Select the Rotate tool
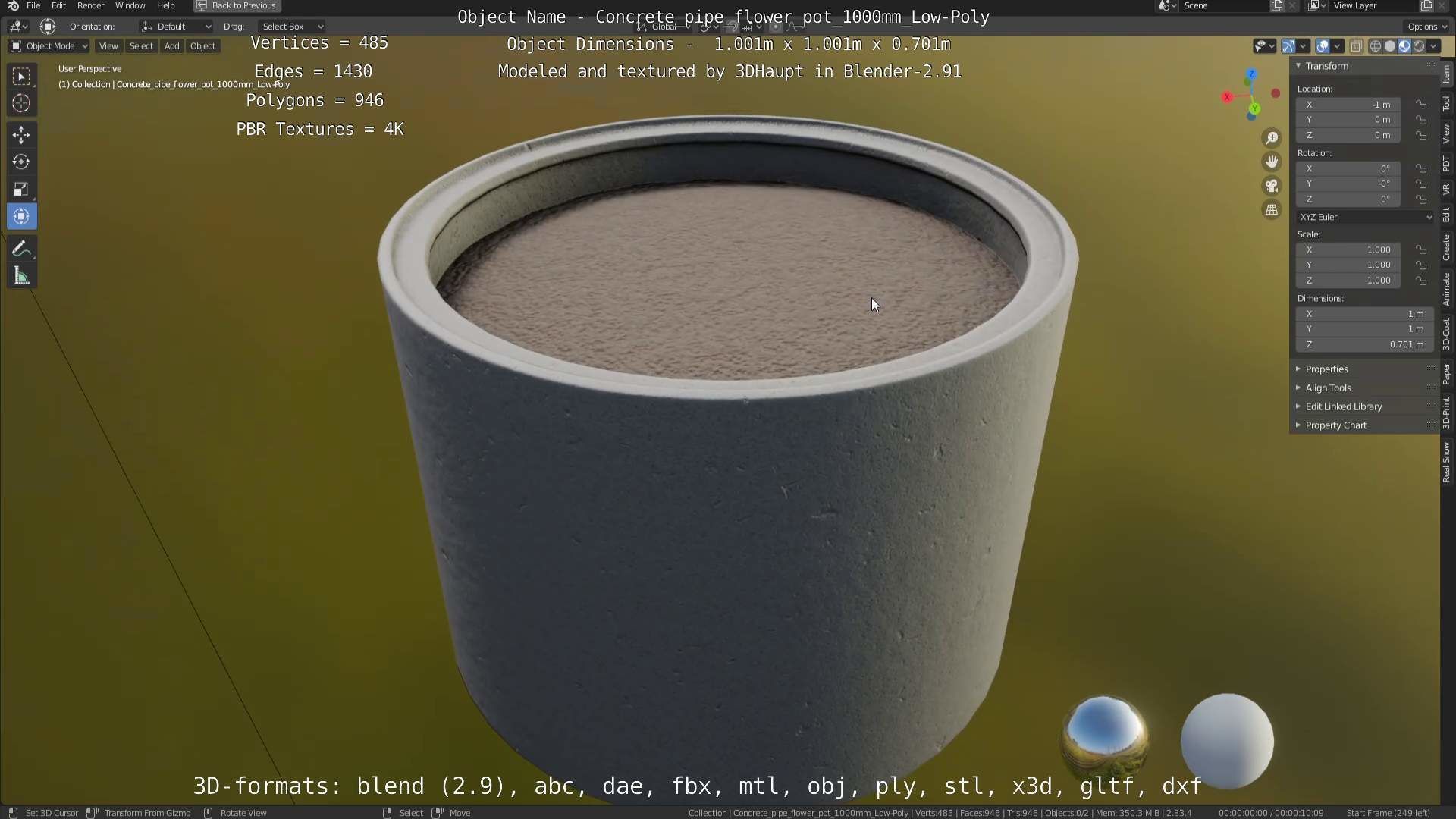1456x819 pixels. [x=21, y=162]
